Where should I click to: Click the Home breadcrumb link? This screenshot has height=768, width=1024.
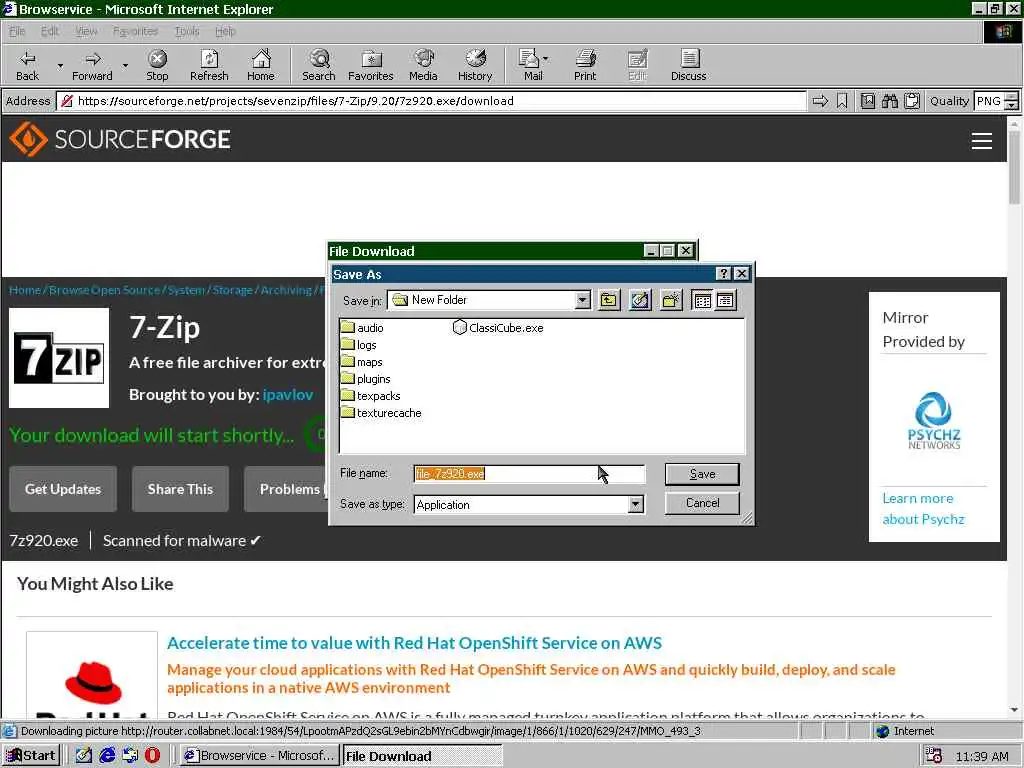[x=25, y=290]
